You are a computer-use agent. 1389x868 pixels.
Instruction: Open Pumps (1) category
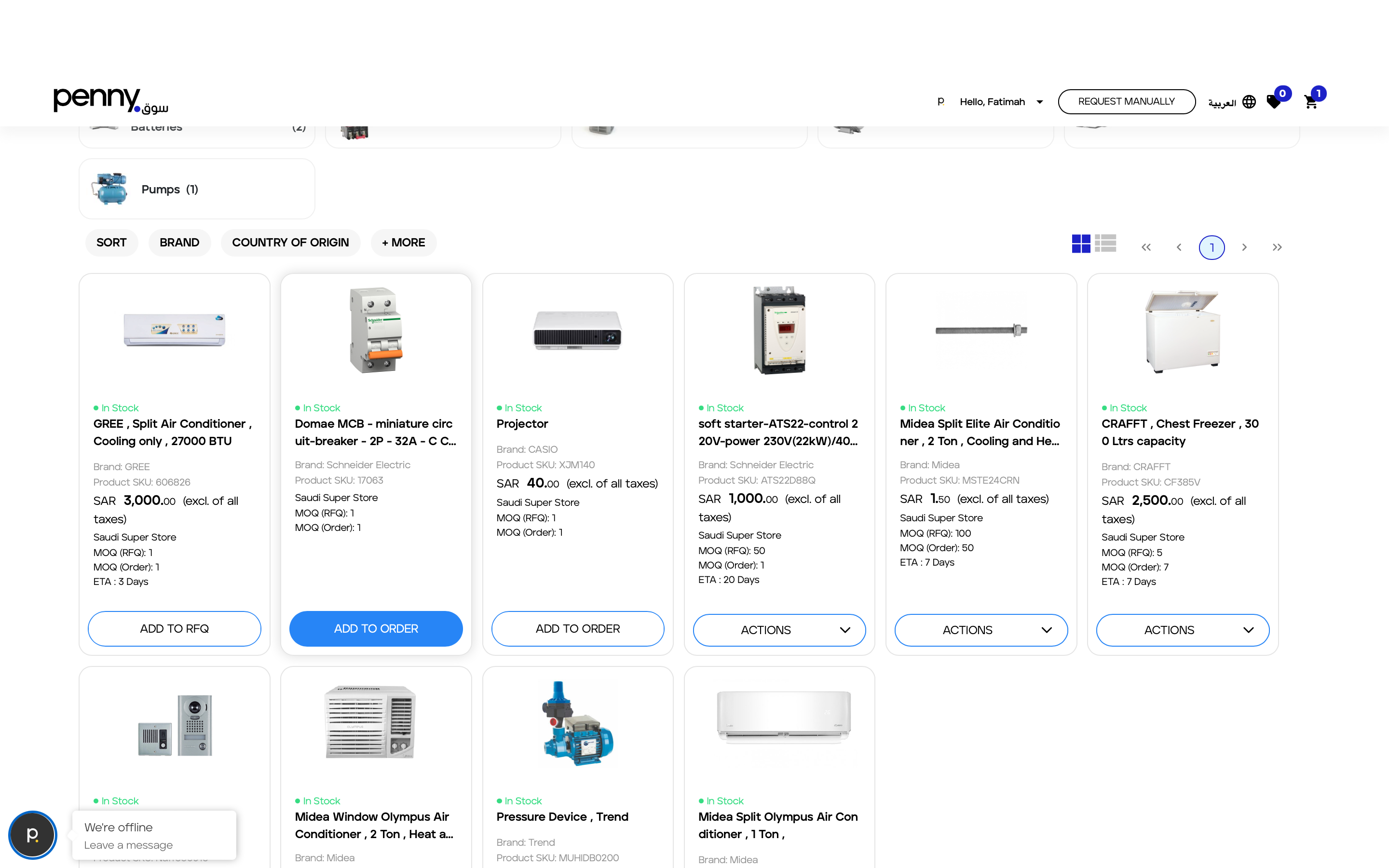(197, 189)
